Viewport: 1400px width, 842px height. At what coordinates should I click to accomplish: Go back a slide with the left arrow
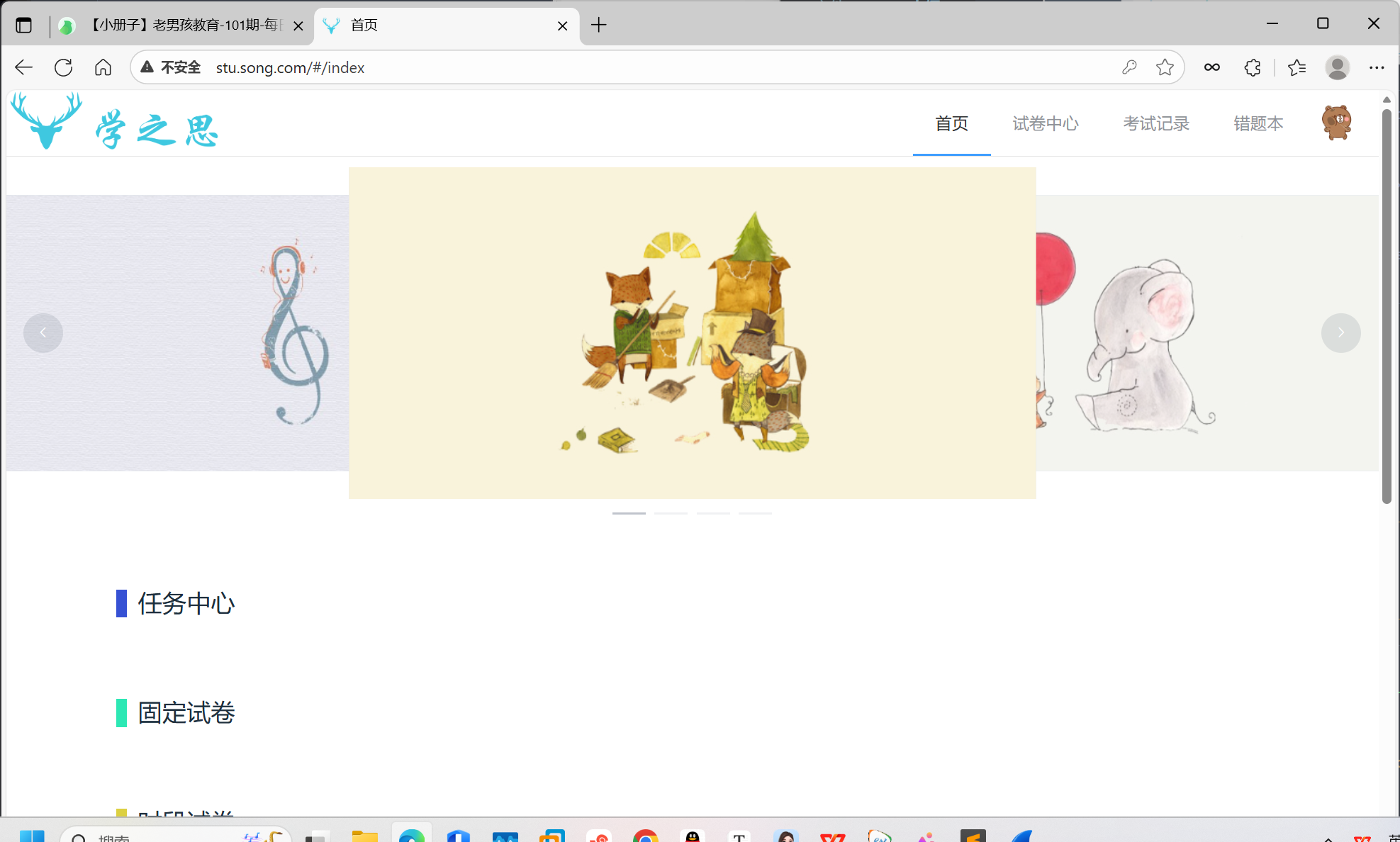(43, 332)
